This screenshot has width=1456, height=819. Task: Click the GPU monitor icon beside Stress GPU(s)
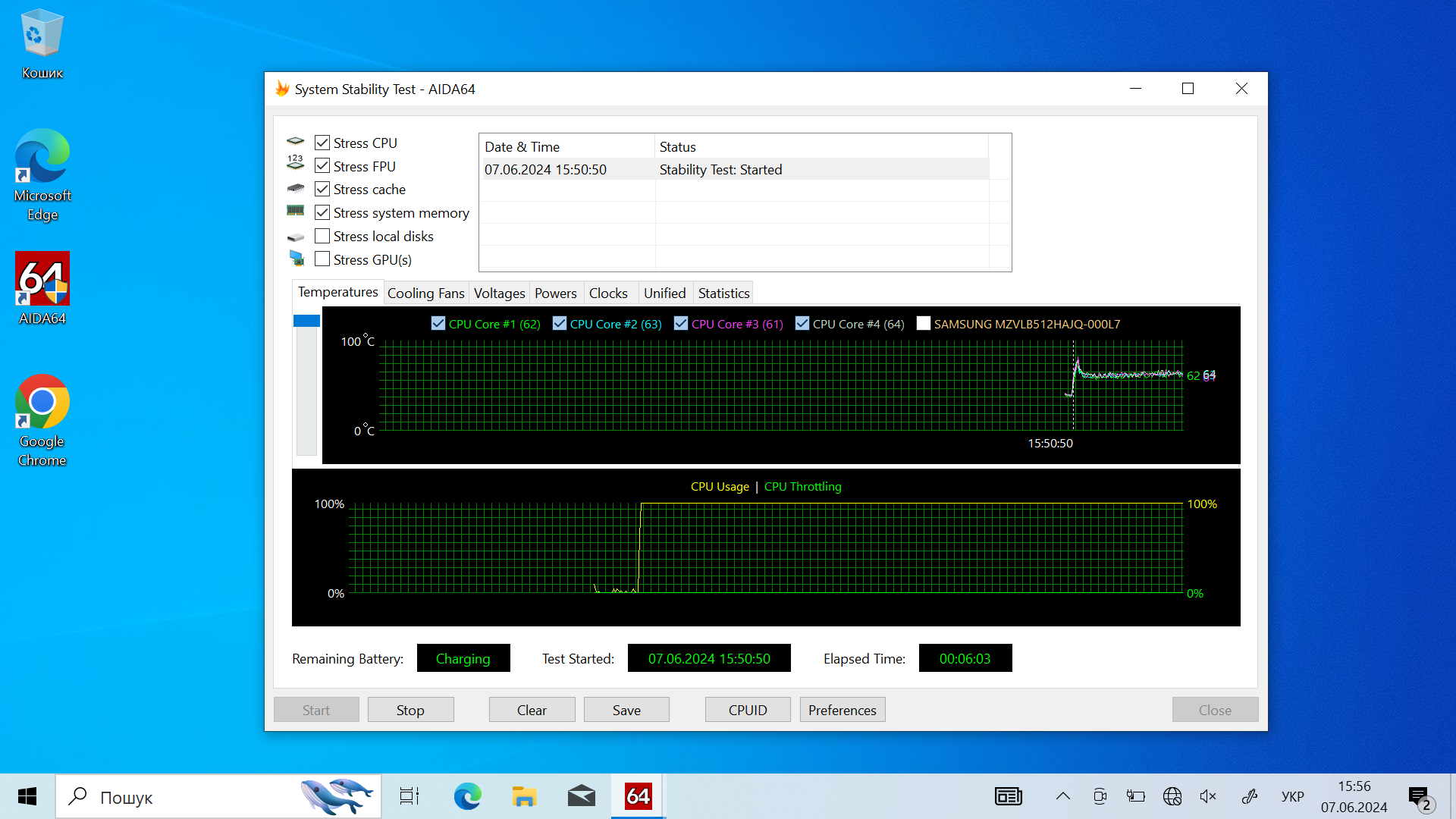coord(297,259)
